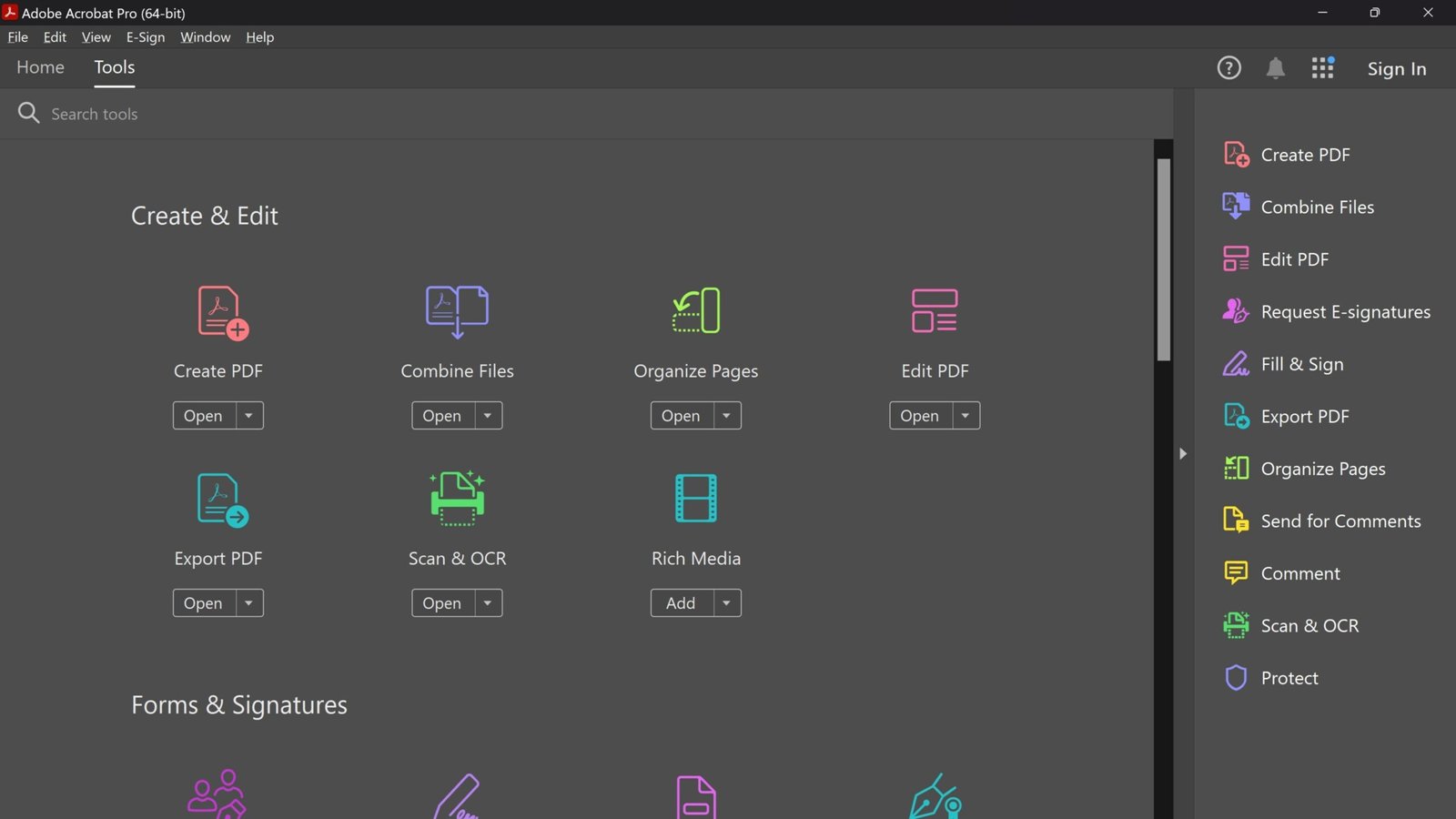
Task: Expand the Export PDF Open dropdown arrow
Action: (249, 602)
